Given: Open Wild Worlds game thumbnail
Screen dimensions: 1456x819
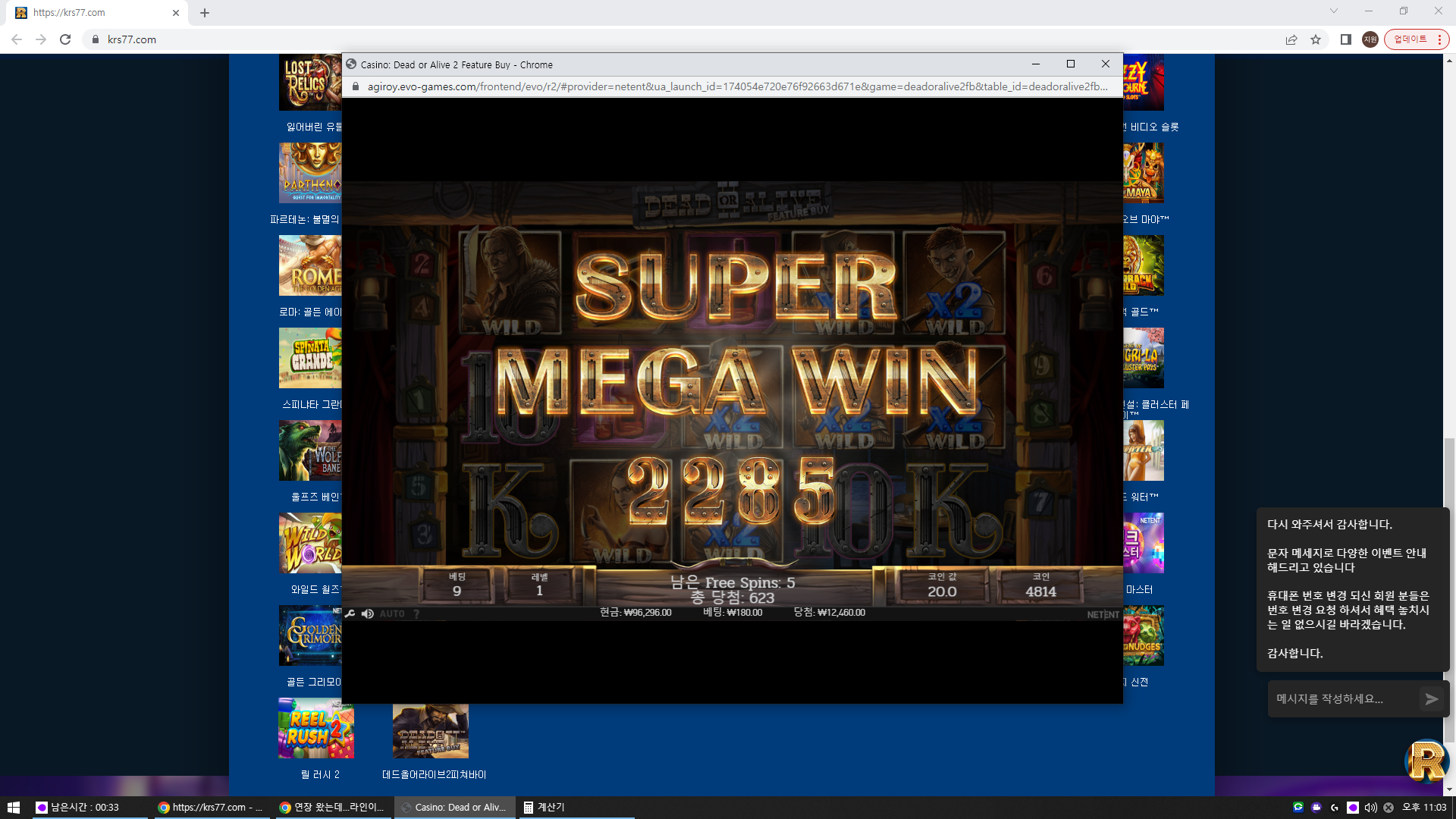Looking at the screenshot, I should (x=310, y=543).
